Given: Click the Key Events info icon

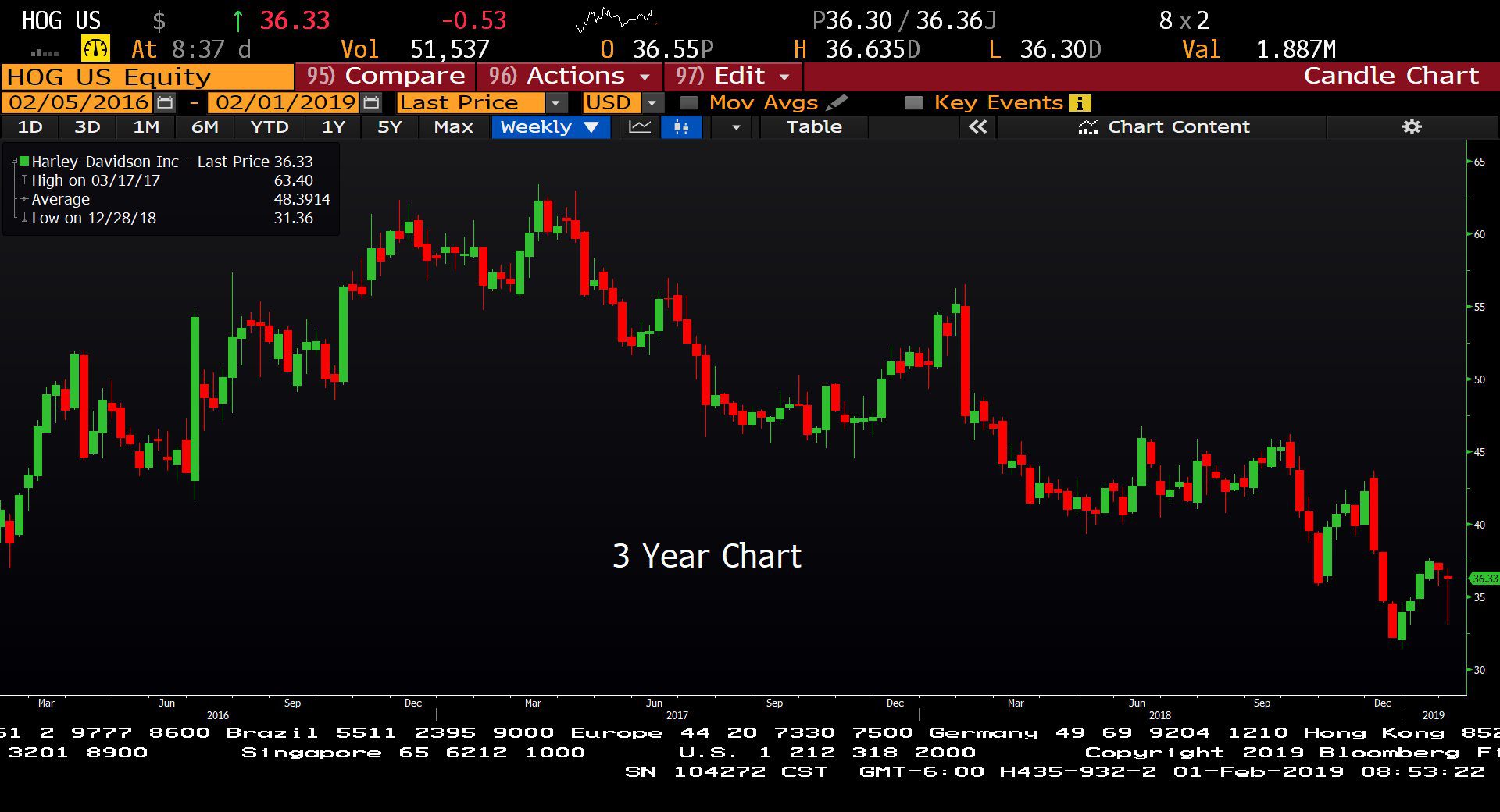Looking at the screenshot, I should click(x=1080, y=103).
